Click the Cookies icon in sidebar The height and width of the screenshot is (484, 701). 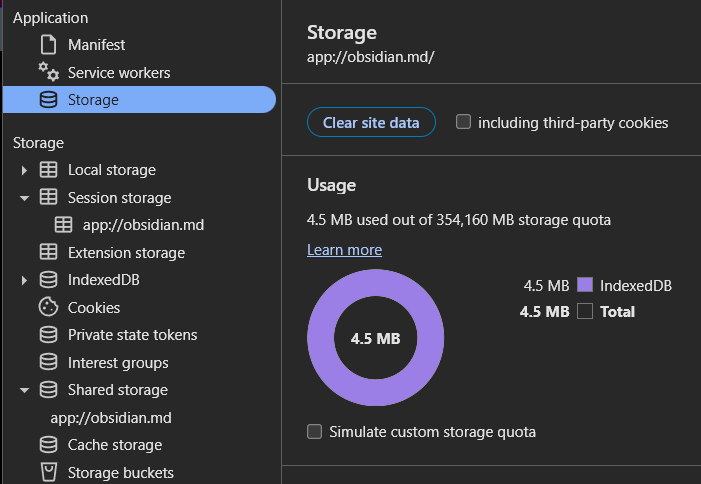[48, 308]
